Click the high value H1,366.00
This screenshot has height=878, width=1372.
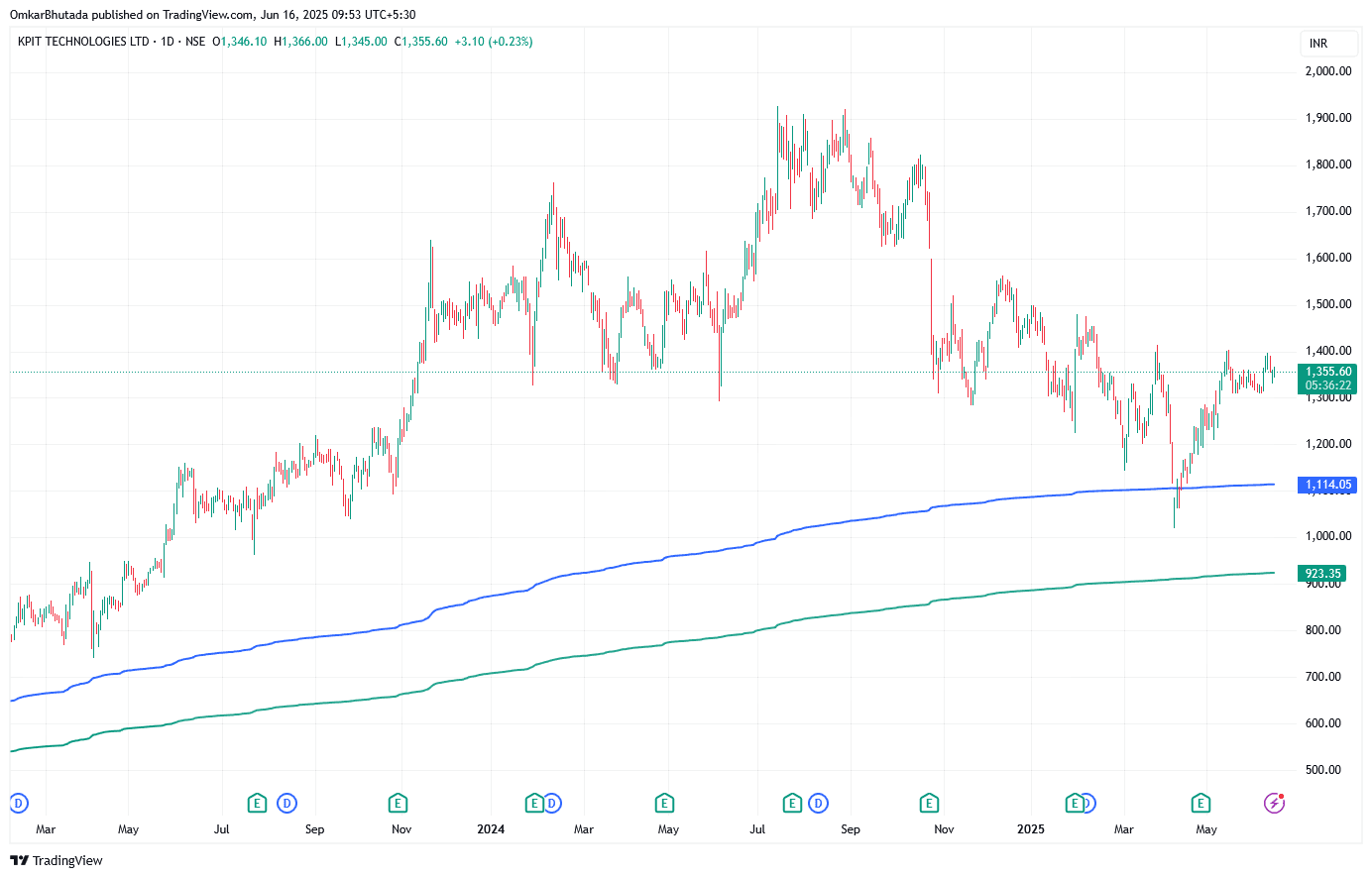(x=300, y=42)
